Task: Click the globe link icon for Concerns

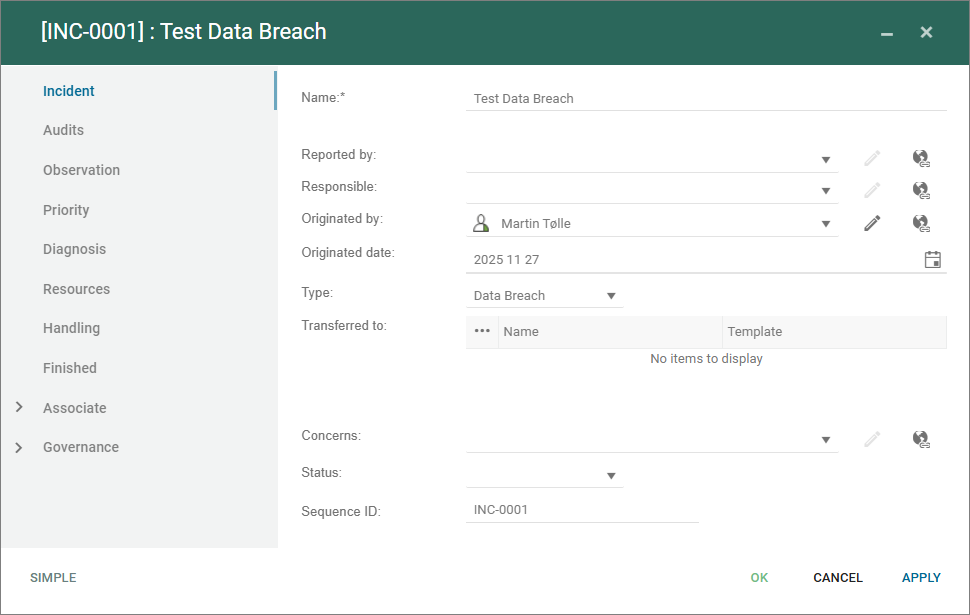Action: 921,438
